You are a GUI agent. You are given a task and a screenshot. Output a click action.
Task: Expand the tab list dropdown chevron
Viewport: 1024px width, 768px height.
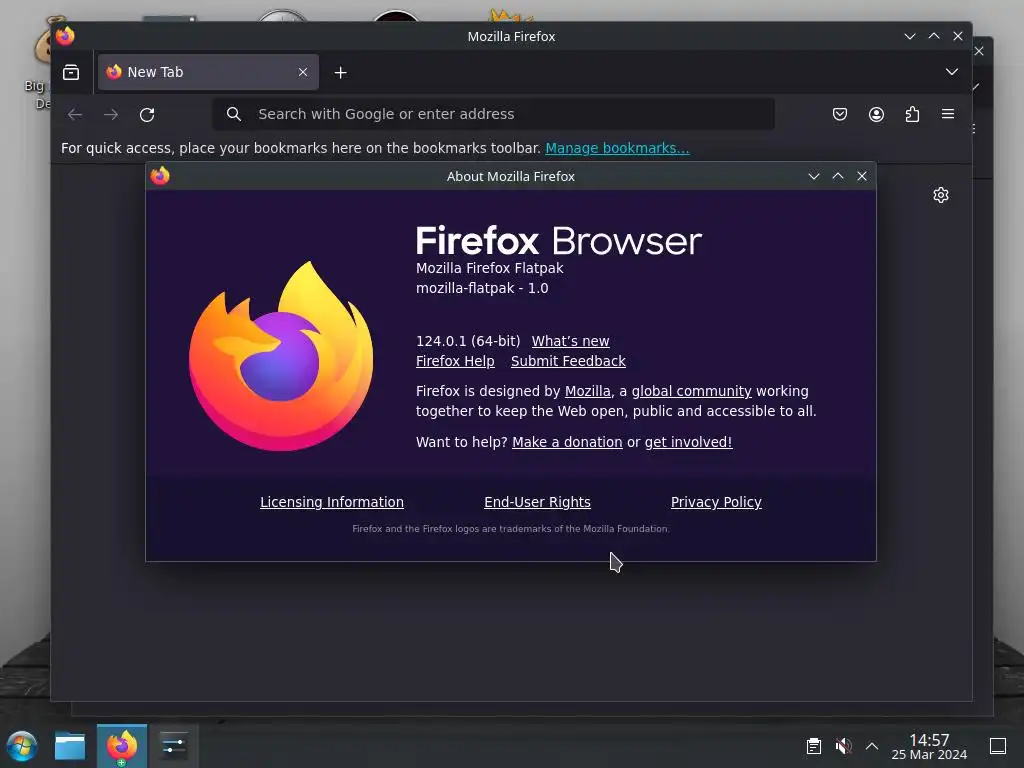point(952,72)
